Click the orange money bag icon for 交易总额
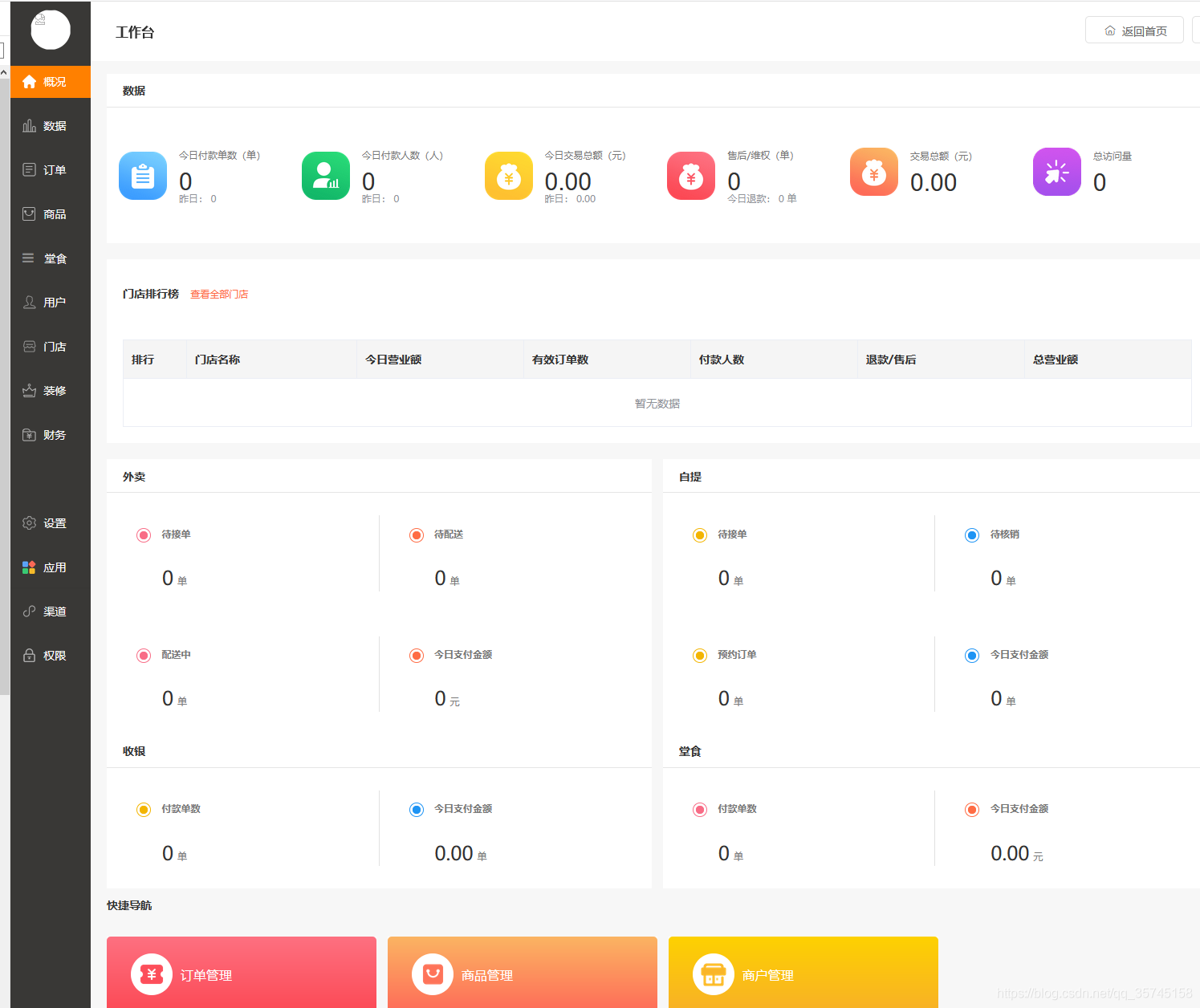Screen dimensions: 1200x1008 874,172
